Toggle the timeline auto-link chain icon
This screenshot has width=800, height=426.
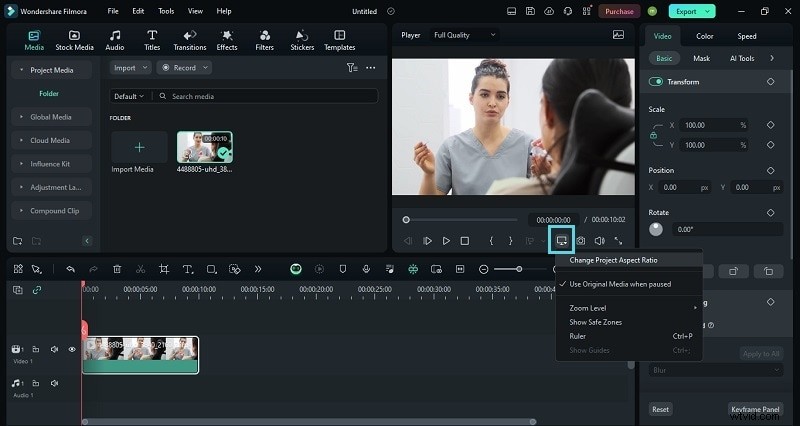[x=37, y=290]
